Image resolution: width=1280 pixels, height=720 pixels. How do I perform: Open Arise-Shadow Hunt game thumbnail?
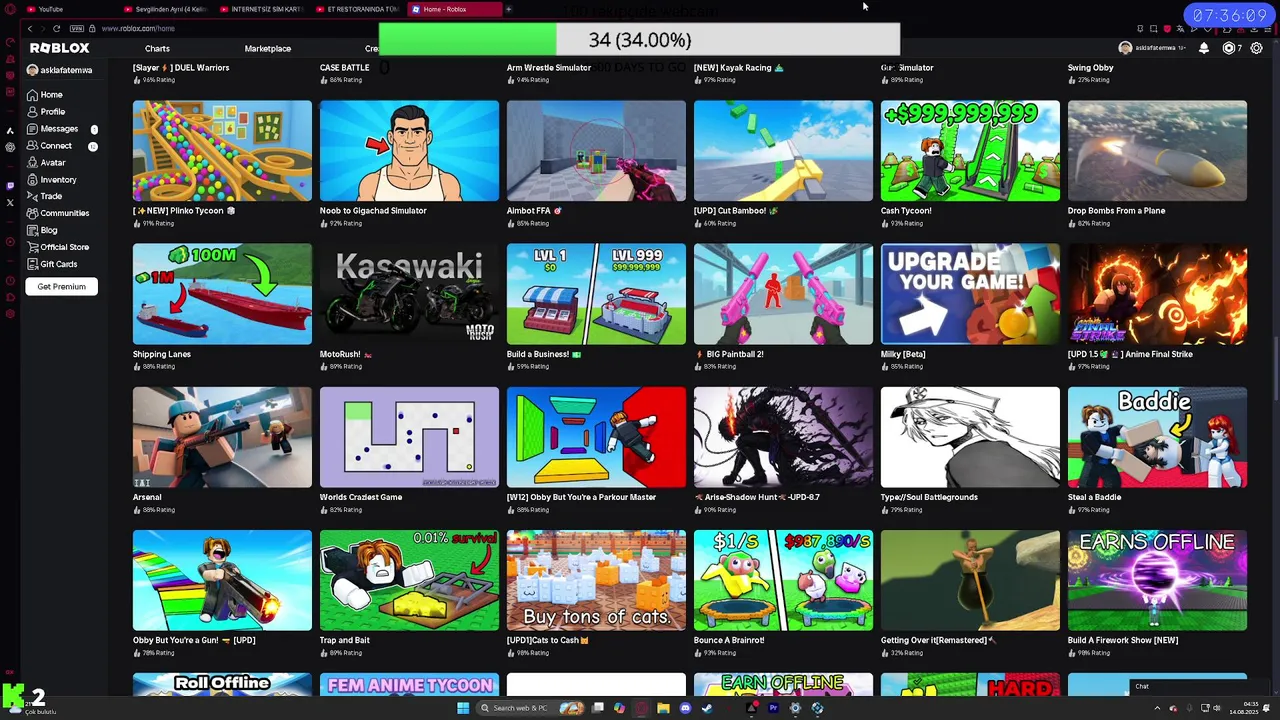click(783, 437)
